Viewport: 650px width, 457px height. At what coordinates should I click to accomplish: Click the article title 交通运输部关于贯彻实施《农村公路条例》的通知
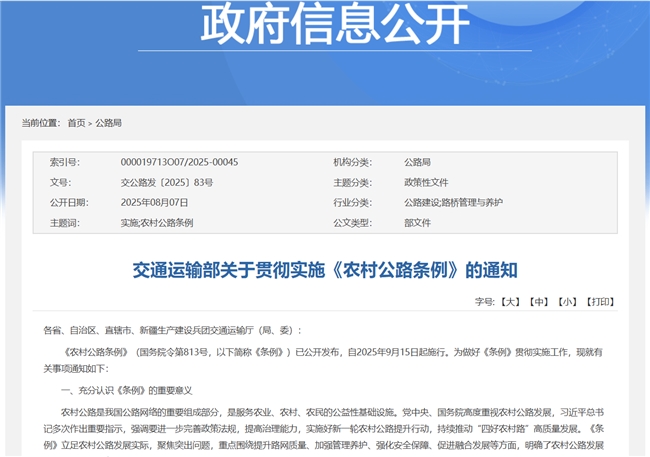coord(325,270)
